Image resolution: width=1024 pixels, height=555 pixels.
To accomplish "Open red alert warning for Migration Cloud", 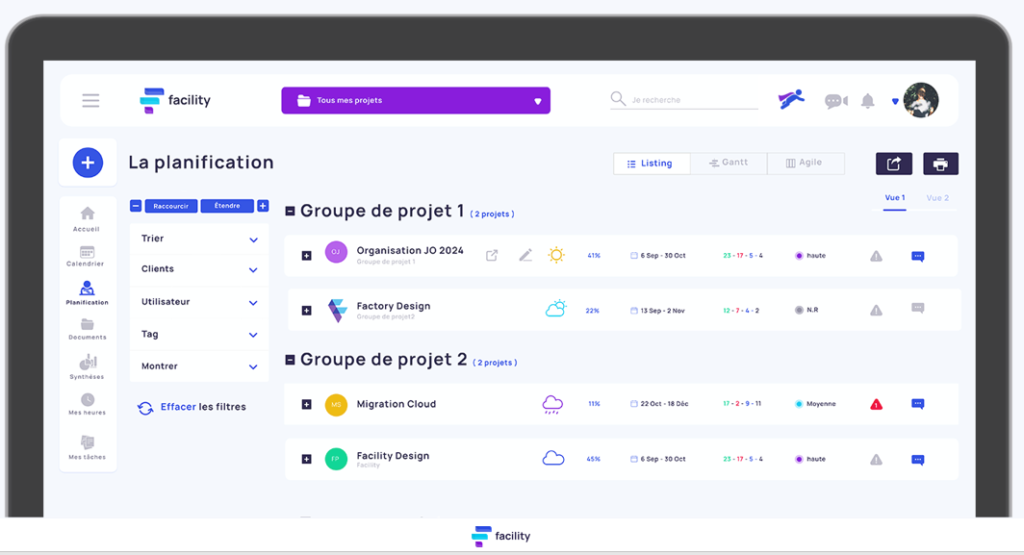I will 876,404.
